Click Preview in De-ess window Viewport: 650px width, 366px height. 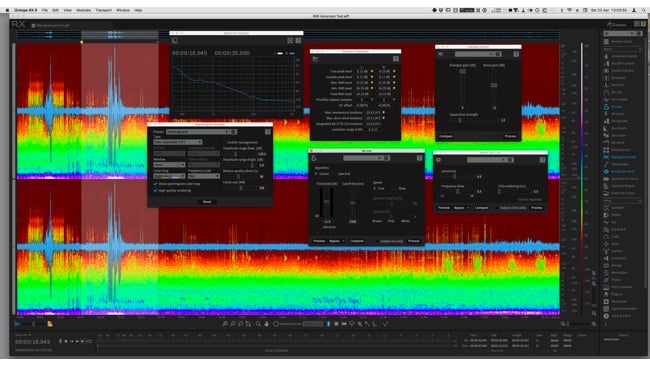click(x=319, y=241)
